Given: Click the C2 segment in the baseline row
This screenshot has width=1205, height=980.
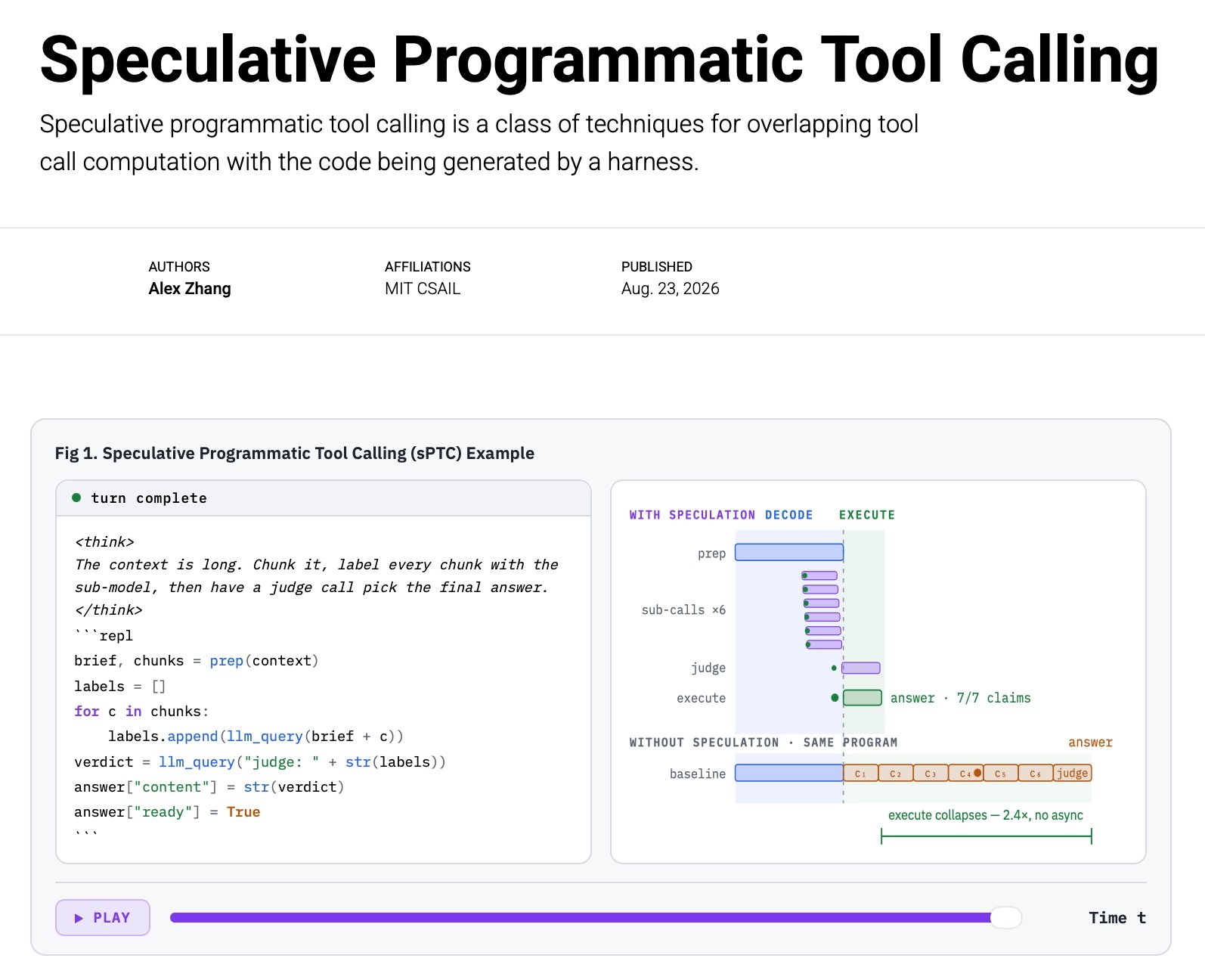Looking at the screenshot, I should point(896,773).
